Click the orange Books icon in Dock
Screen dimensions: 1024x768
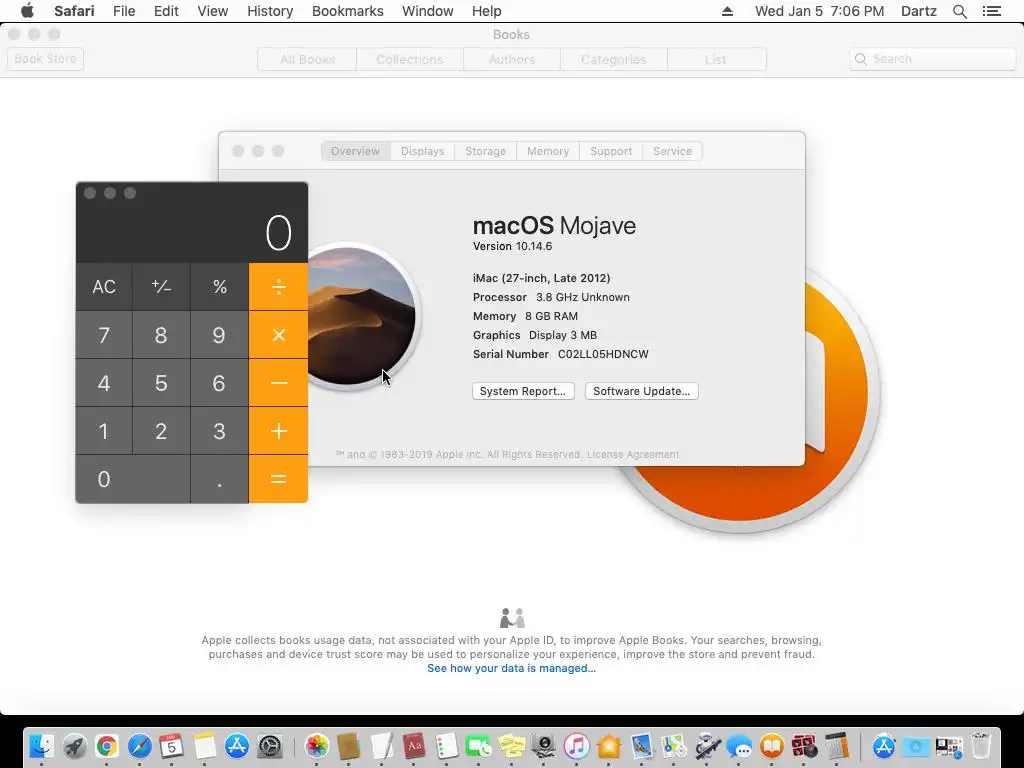point(771,746)
